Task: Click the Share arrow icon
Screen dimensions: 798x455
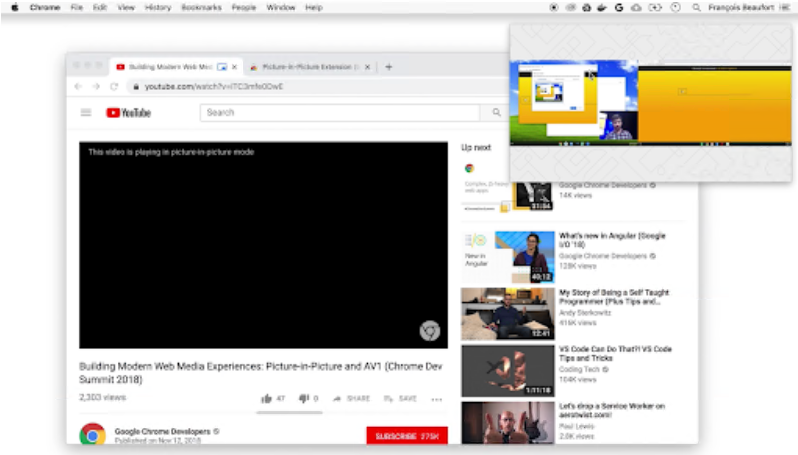Action: [x=336, y=398]
